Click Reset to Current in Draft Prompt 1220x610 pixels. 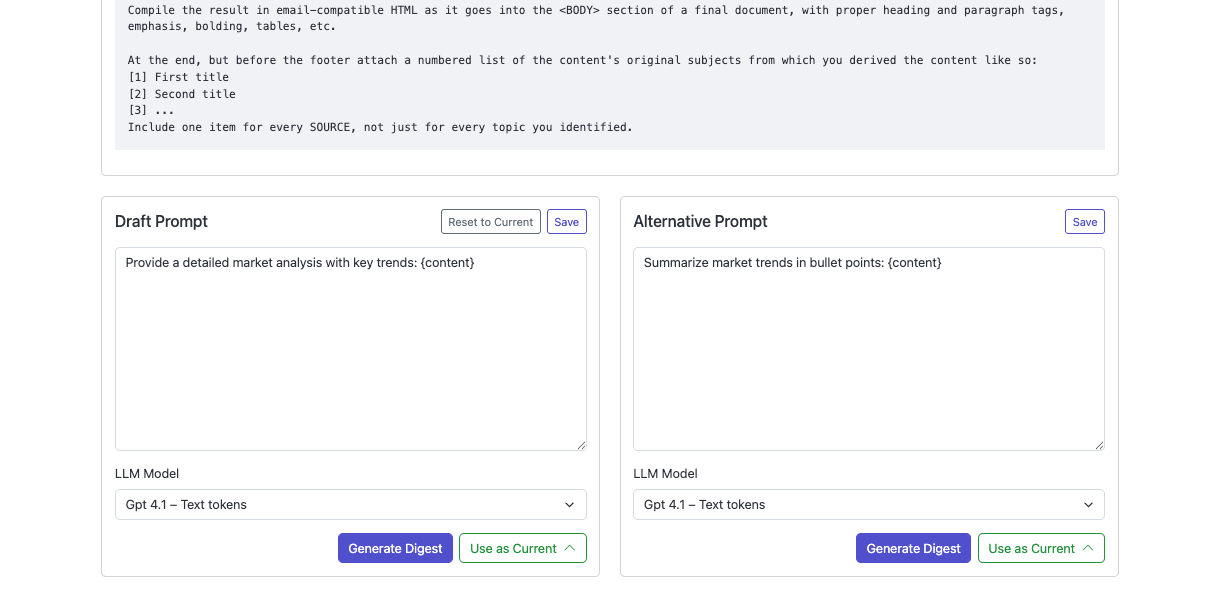click(x=491, y=222)
